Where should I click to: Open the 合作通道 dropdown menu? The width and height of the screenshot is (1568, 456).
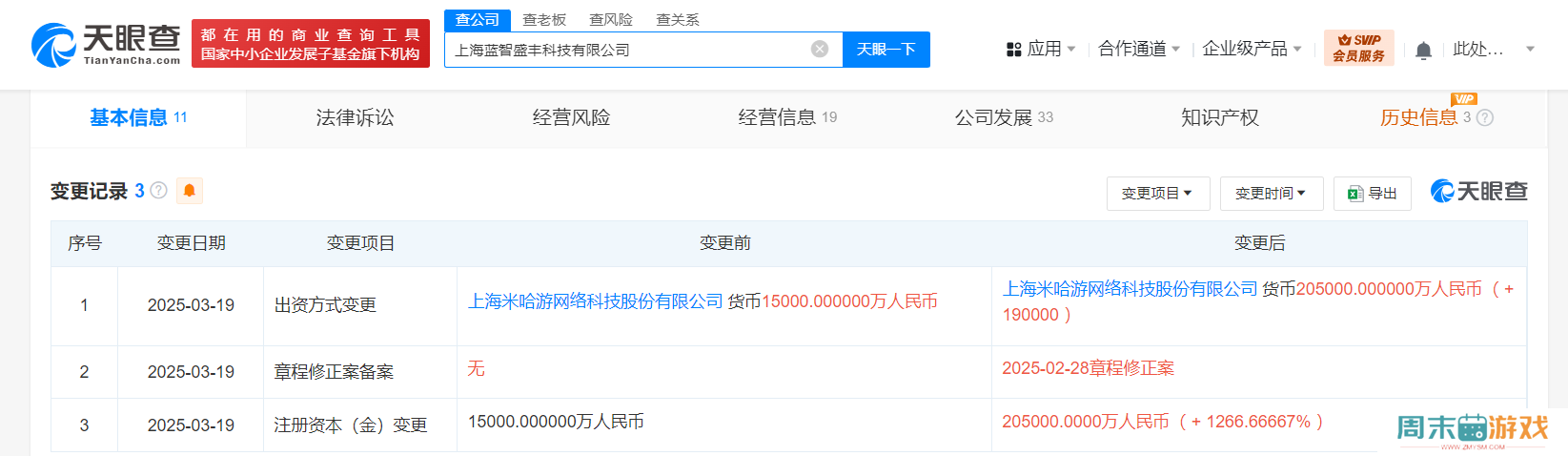pos(1138,49)
